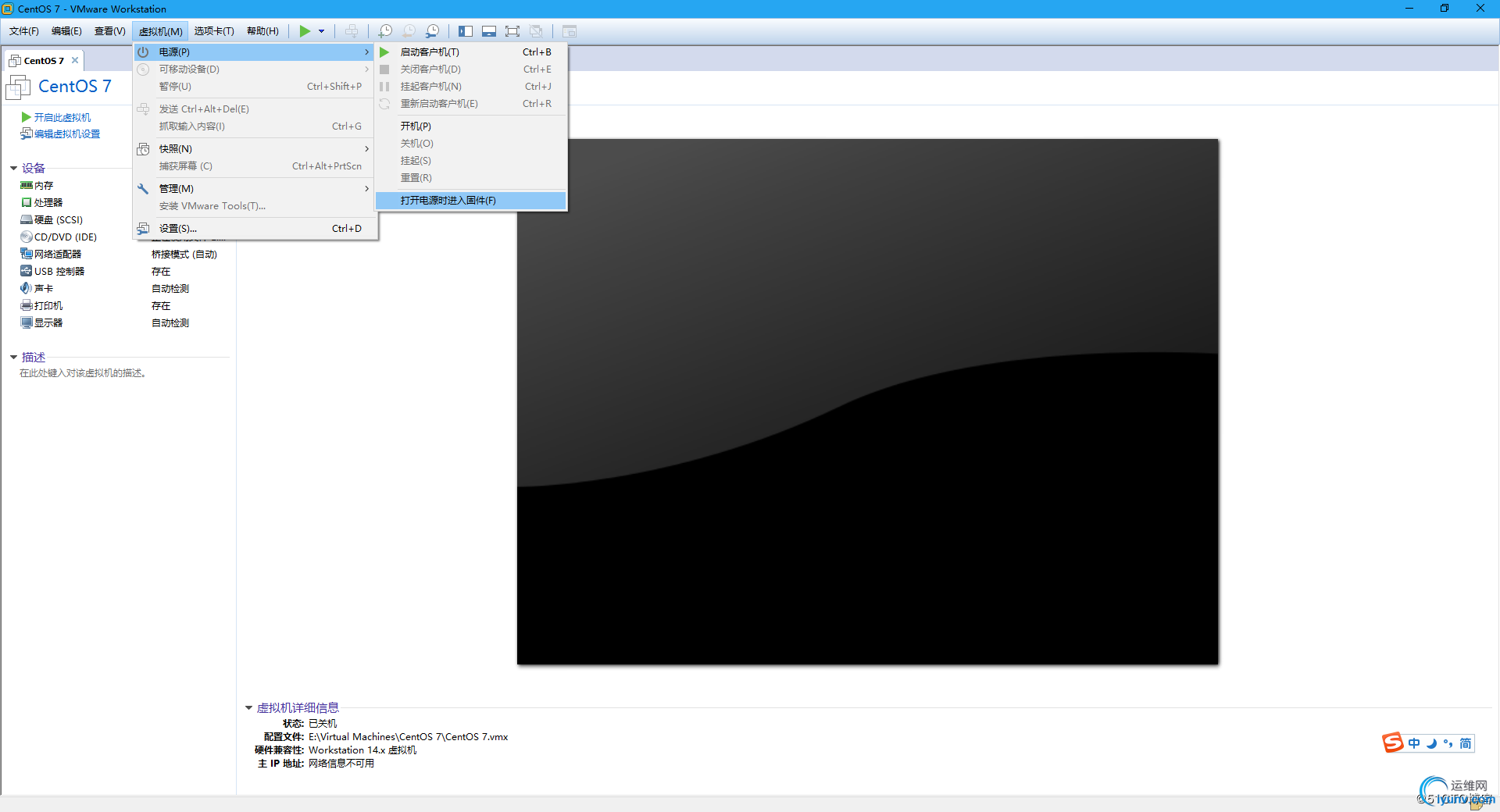
Task: Click the power icon beside 电源(P)
Action: (x=143, y=52)
